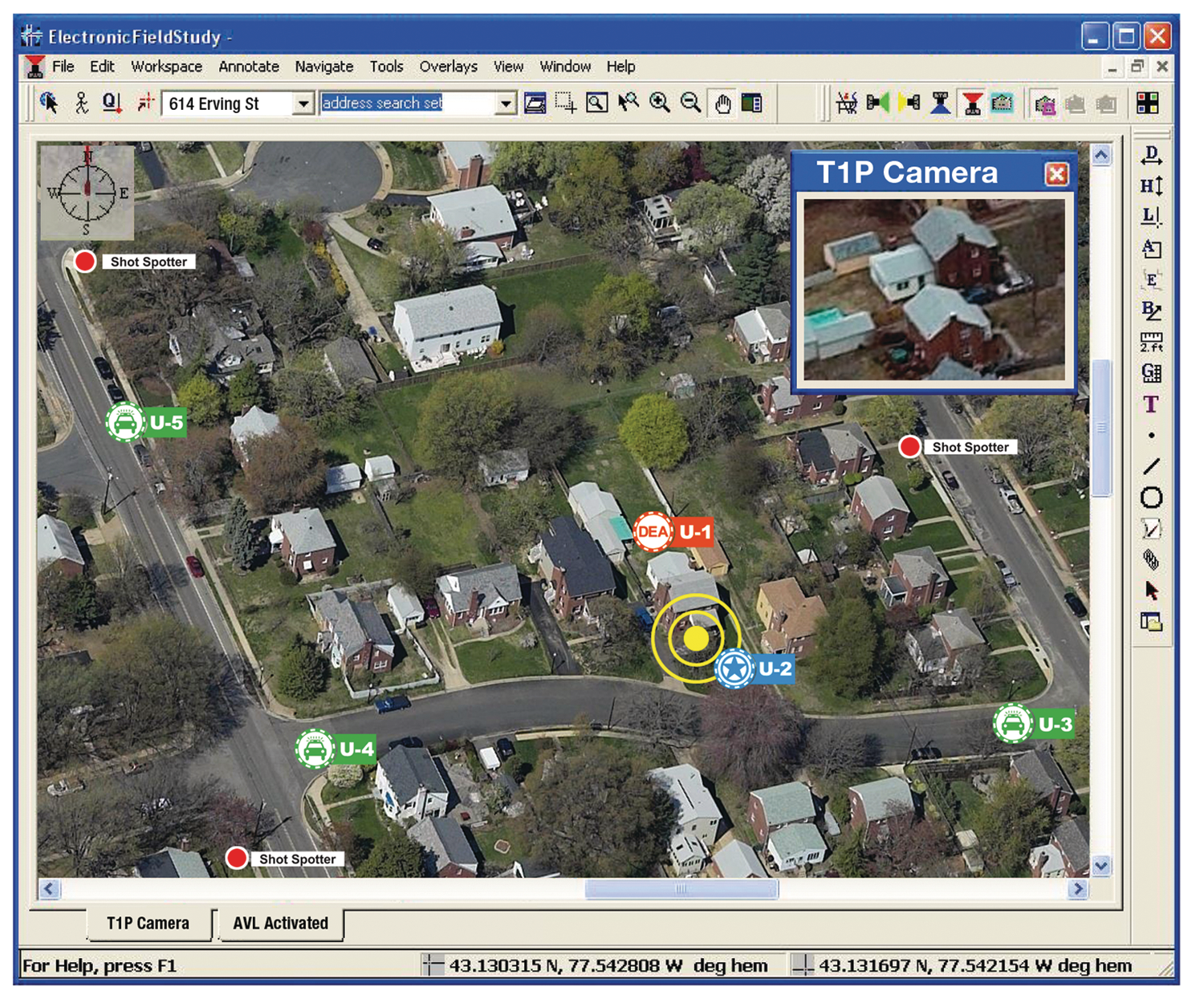Toggle the AVL Activated status button
The height and width of the screenshot is (1003, 1204).
(280, 924)
